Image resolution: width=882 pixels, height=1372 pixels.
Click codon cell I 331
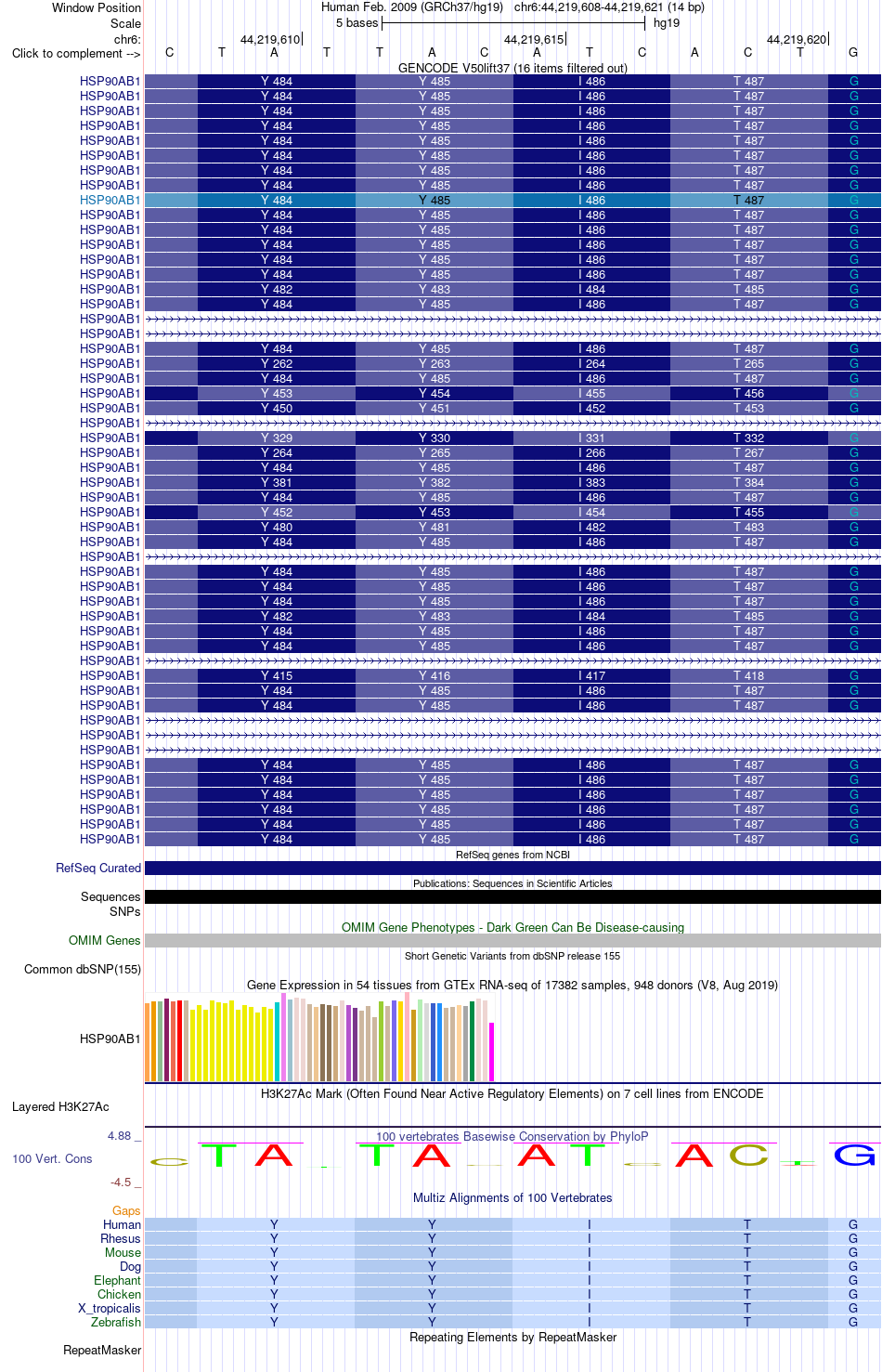pyautogui.click(x=591, y=438)
